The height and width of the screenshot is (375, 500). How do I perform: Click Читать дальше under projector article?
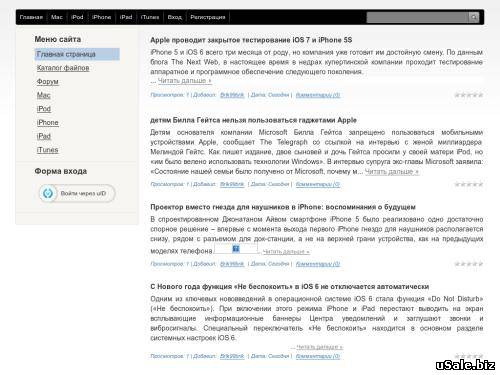(286, 252)
